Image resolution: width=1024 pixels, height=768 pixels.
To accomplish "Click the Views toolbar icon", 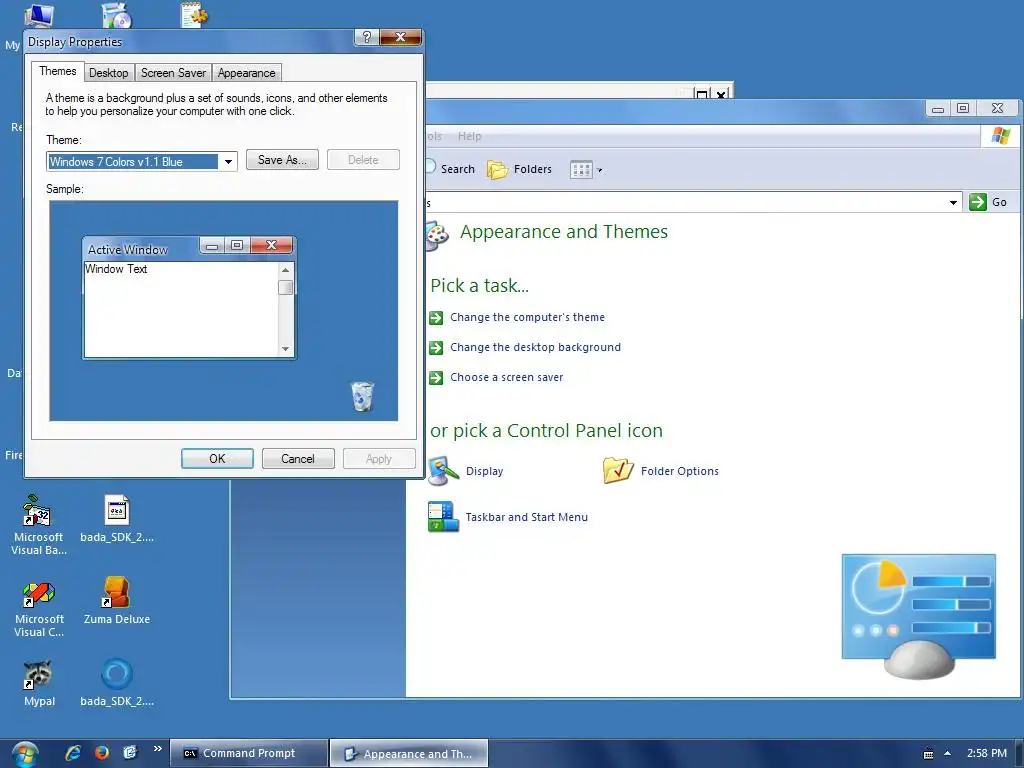I will 581,170.
